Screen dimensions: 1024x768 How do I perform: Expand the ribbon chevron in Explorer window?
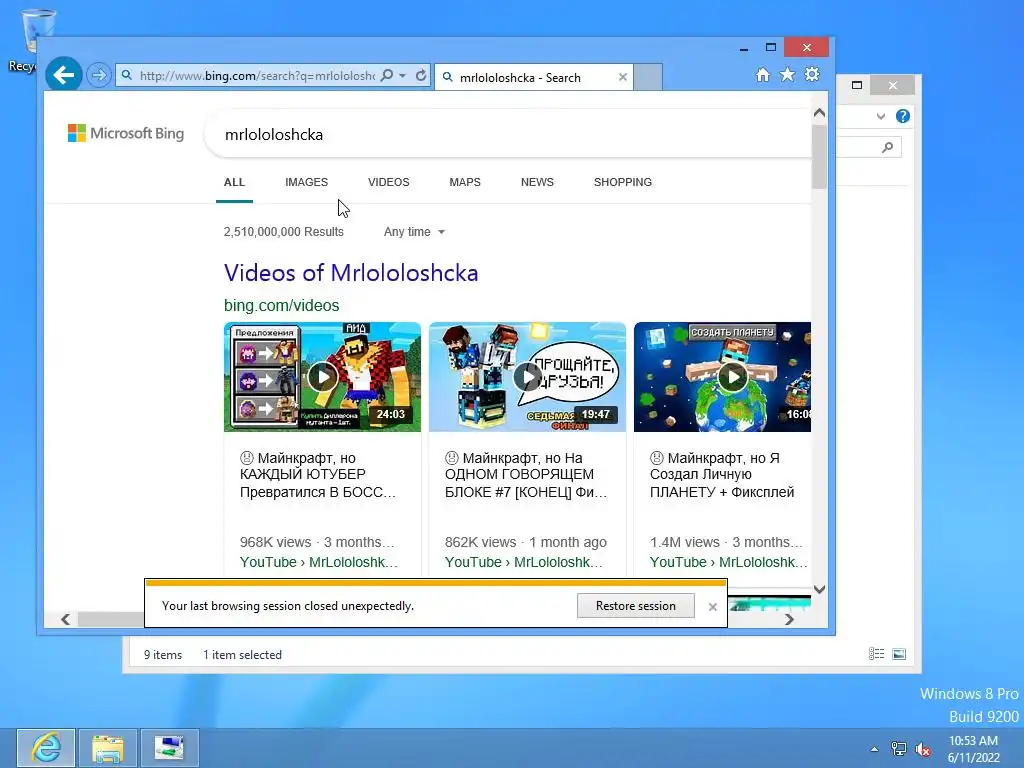(881, 116)
